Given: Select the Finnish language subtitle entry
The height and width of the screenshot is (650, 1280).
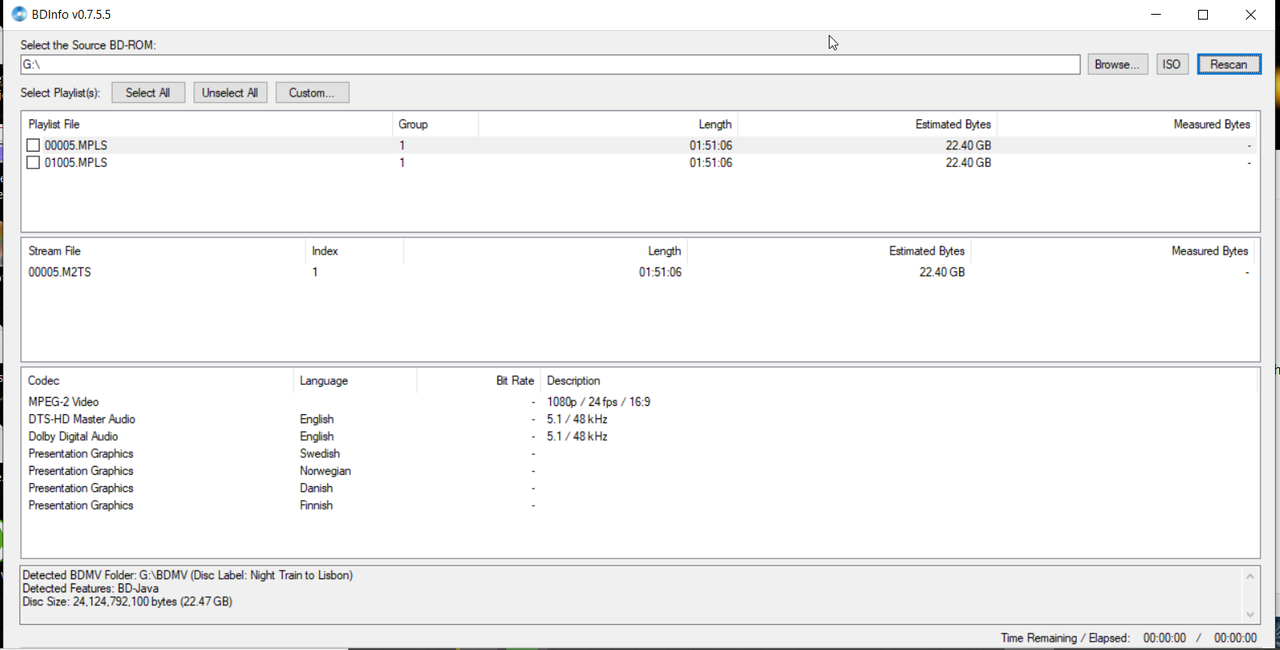Looking at the screenshot, I should [316, 505].
